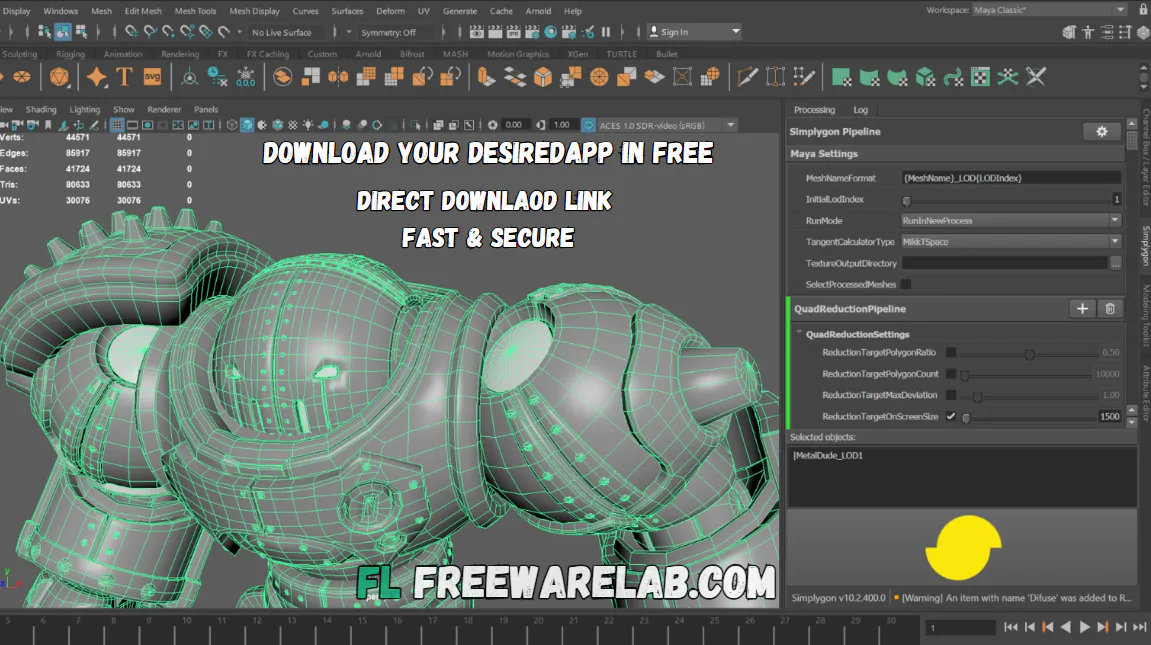Add a new pipeline with plus button
This screenshot has height=645, width=1151.
point(1082,309)
